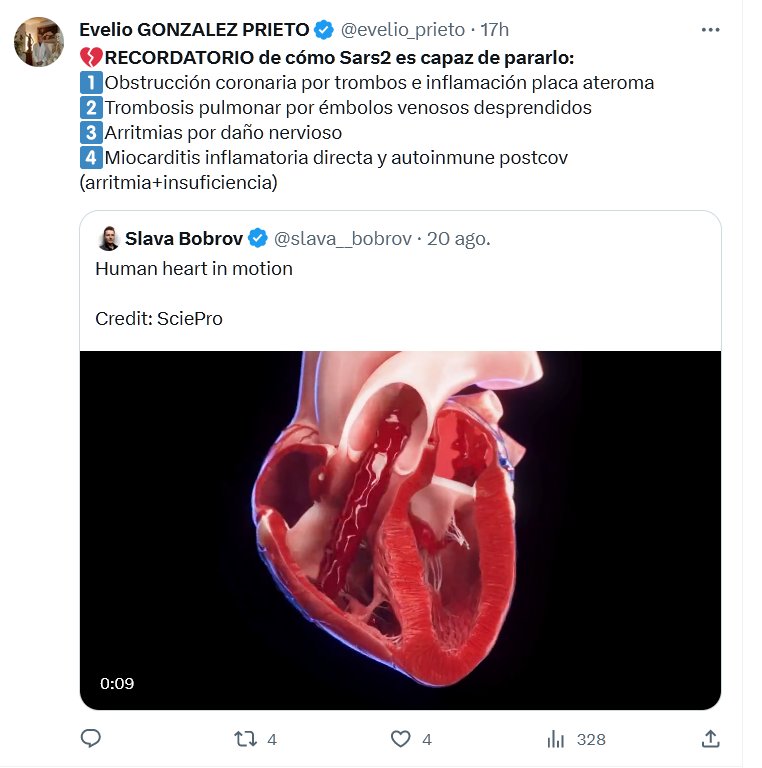Viewport: 762px width, 768px height.
Task: Open the 17h timestamp link
Action: (495, 30)
